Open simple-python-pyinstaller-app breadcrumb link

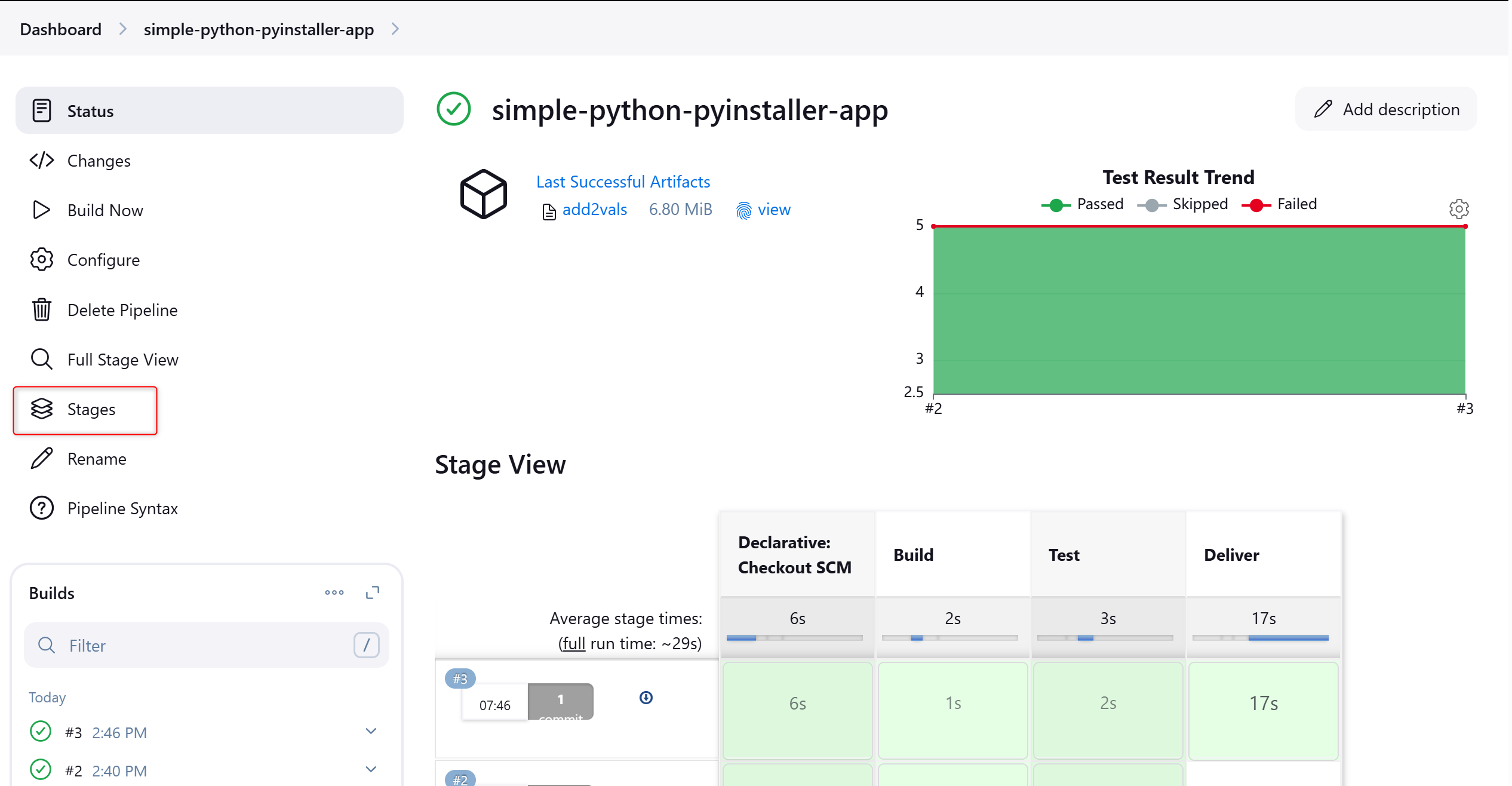[x=259, y=29]
